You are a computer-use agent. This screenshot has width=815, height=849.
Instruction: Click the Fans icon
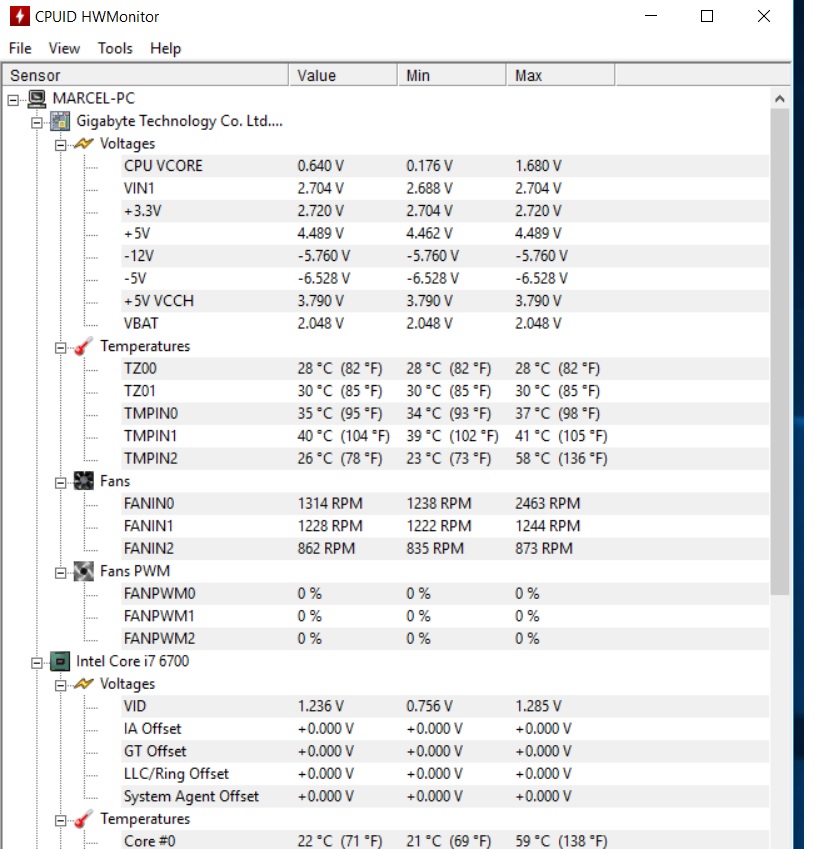[84, 481]
